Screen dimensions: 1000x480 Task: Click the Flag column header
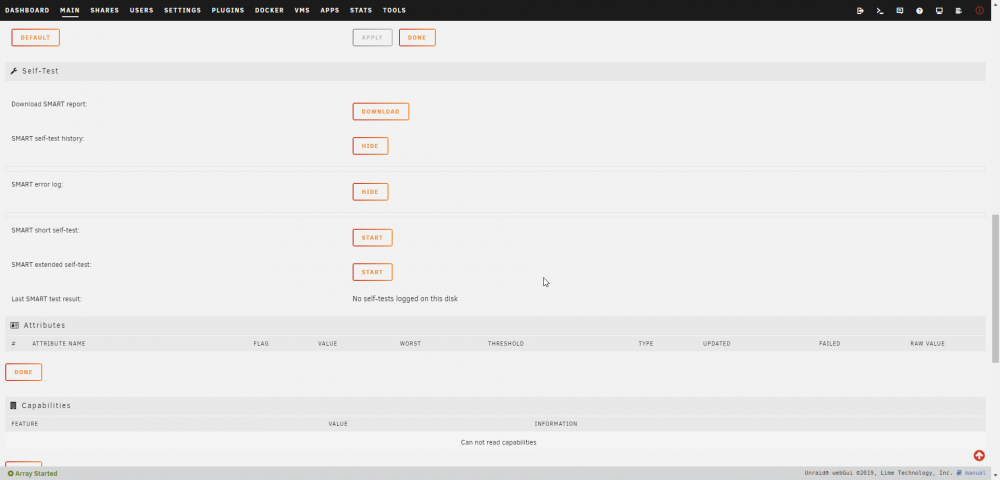coord(261,344)
